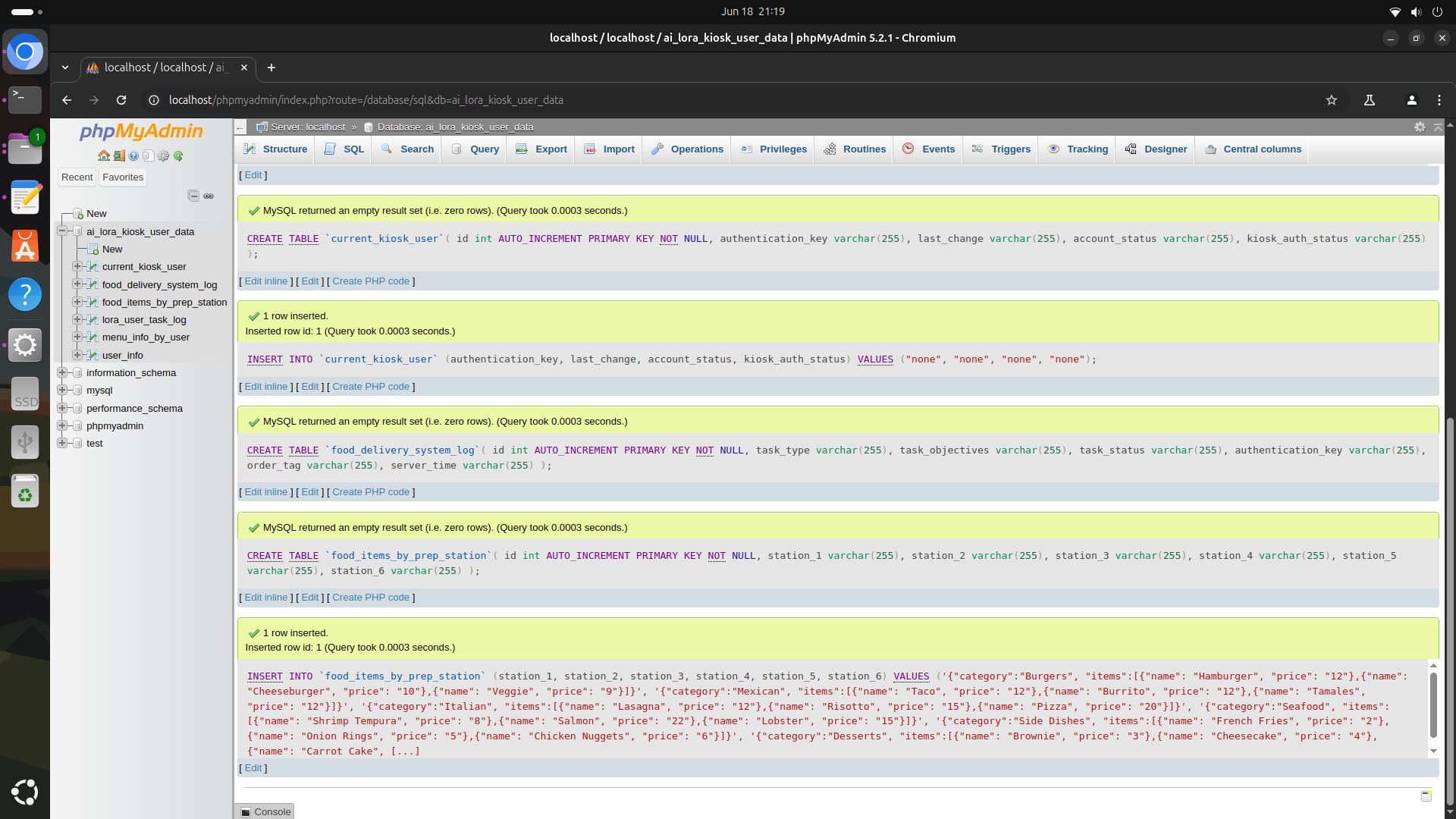Click the Log out door icon

point(119,155)
